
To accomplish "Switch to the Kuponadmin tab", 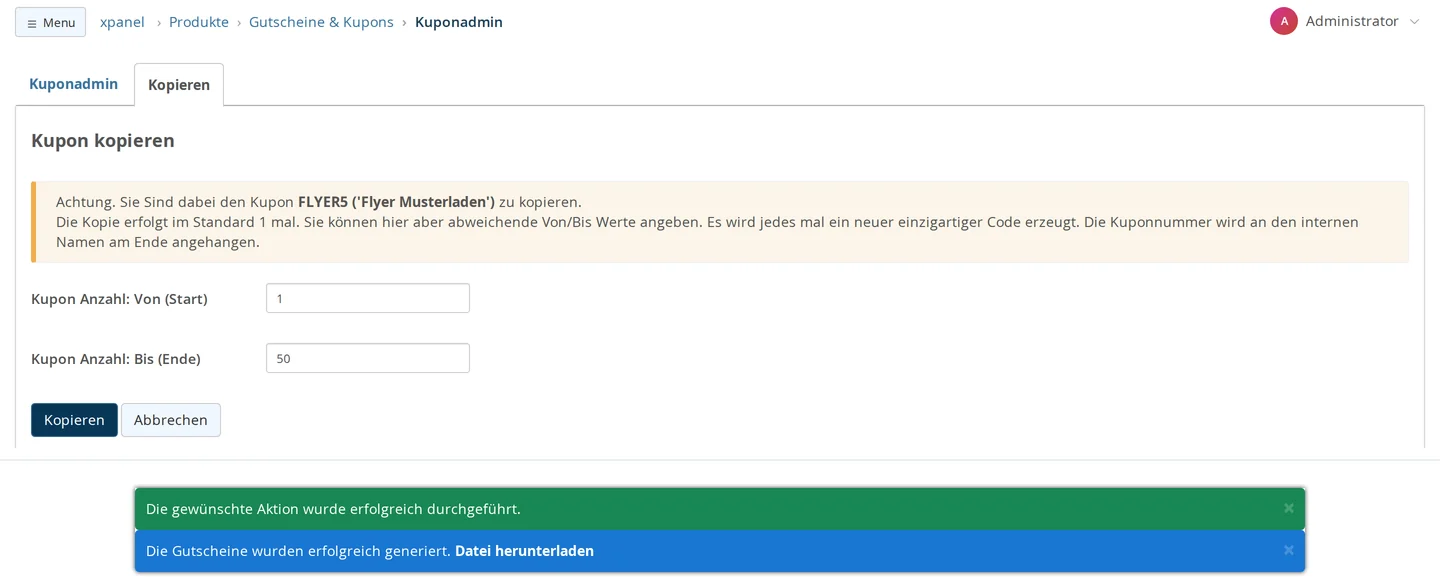I will click(74, 84).
